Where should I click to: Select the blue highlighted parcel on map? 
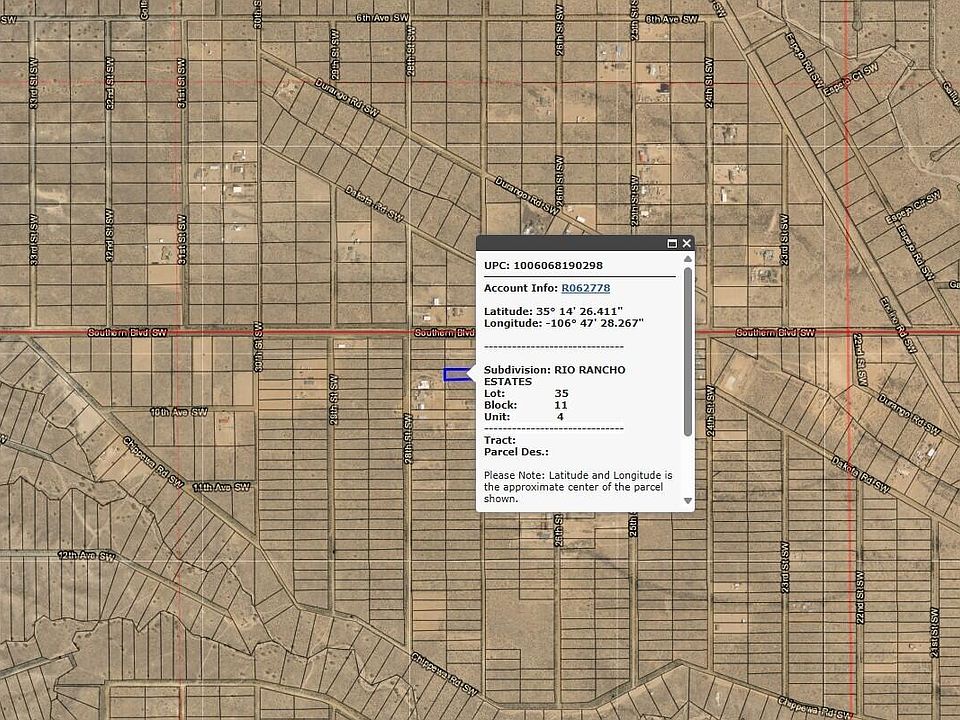coord(456,374)
